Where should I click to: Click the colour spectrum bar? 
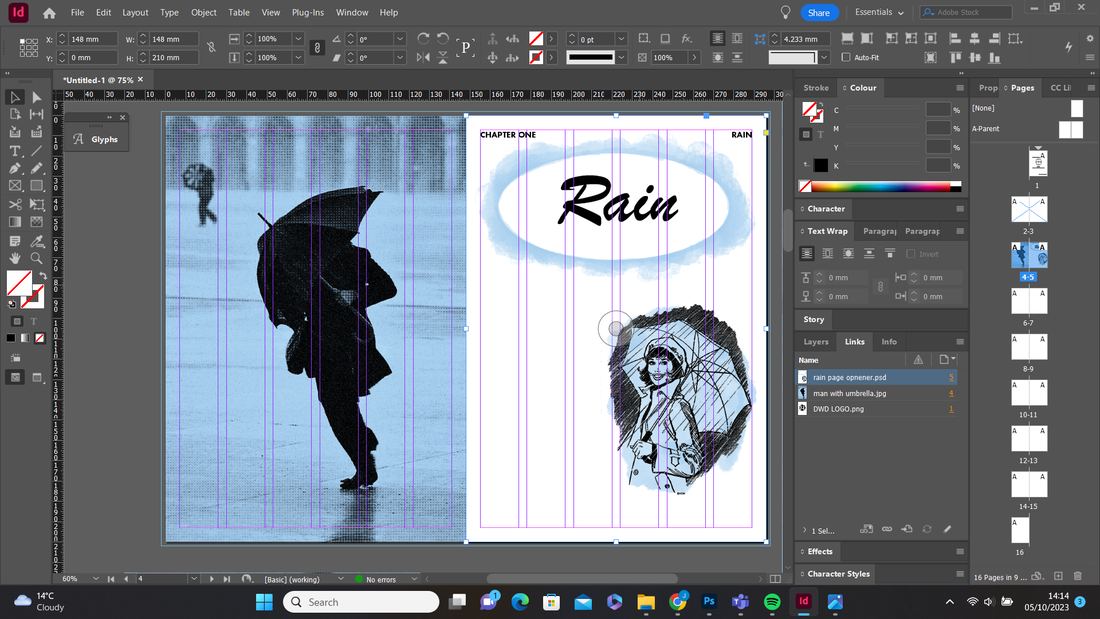[880, 186]
